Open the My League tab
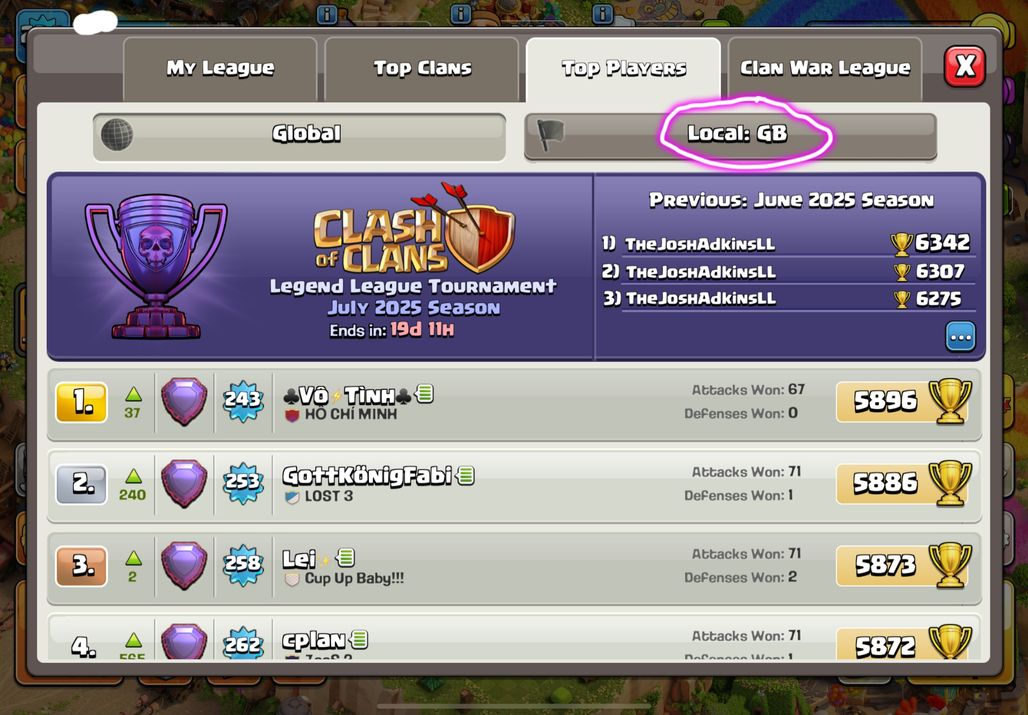Viewport: 1028px width, 715px height. pos(220,68)
